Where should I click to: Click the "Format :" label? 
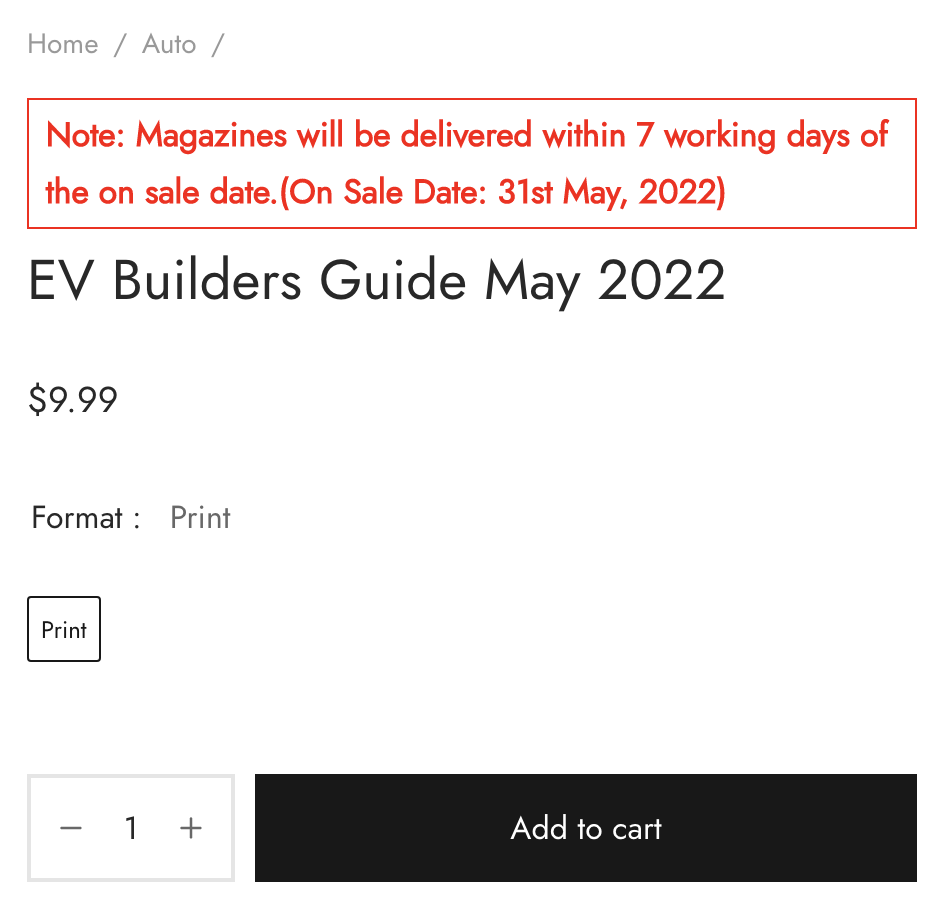(x=86, y=518)
